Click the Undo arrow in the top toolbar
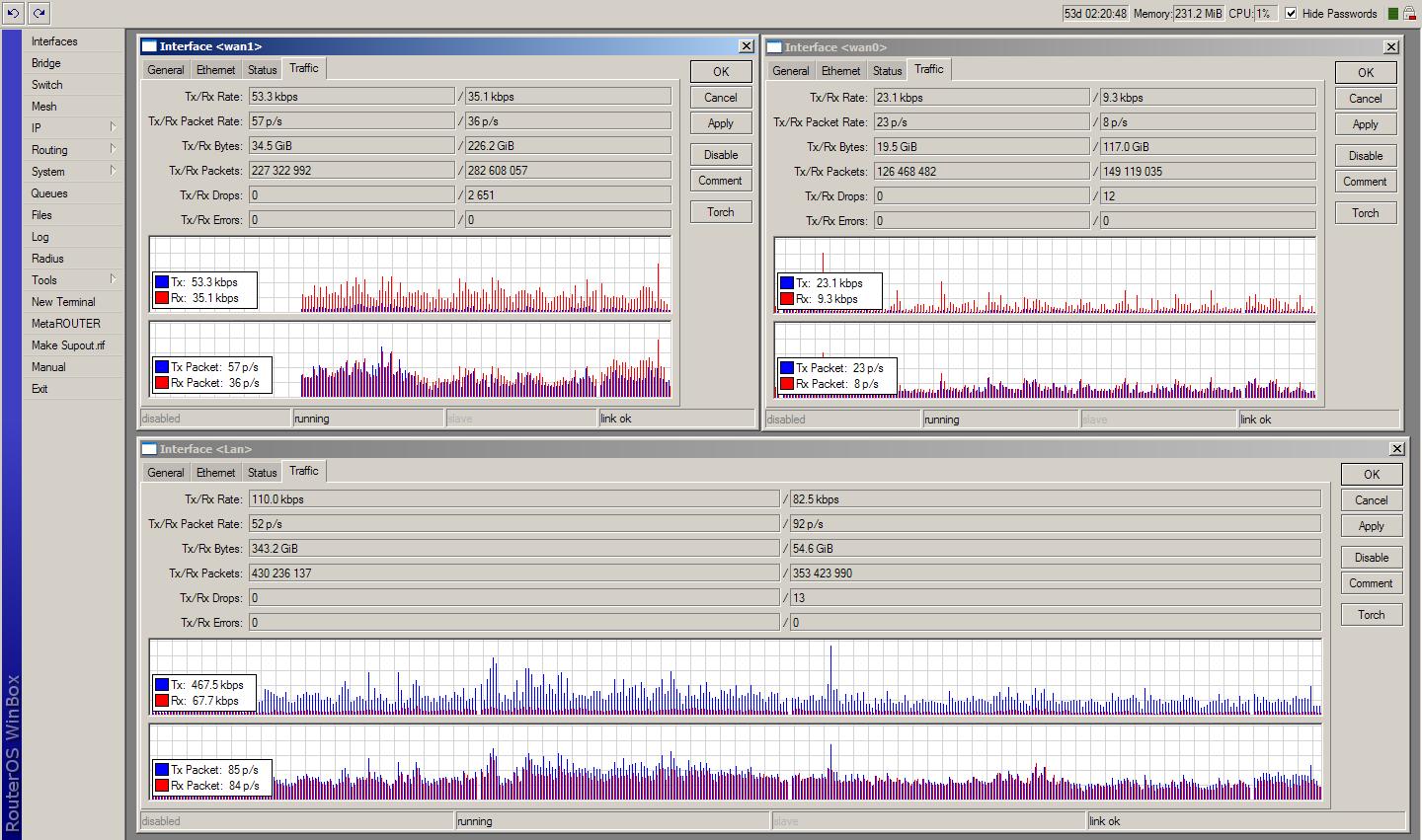The width and height of the screenshot is (1422, 840). pyautogui.click(x=12, y=13)
